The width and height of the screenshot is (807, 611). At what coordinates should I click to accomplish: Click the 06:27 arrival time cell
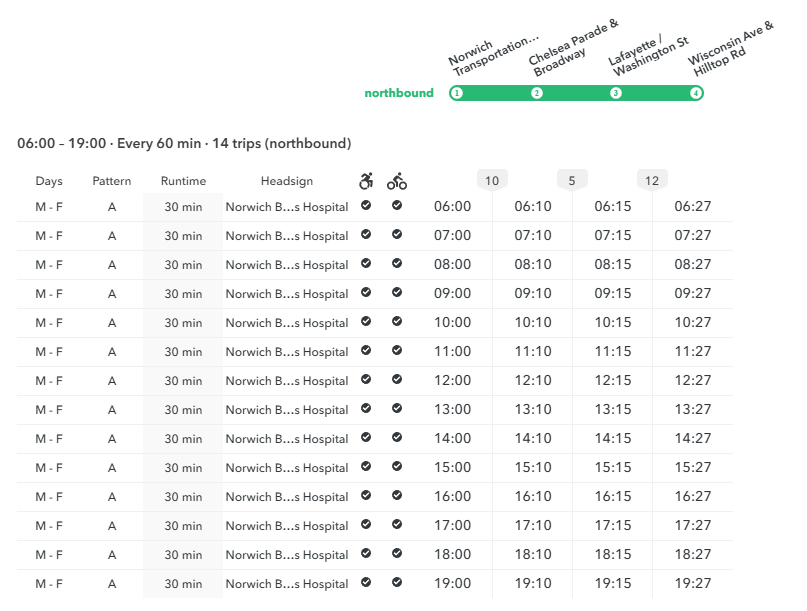coord(693,206)
